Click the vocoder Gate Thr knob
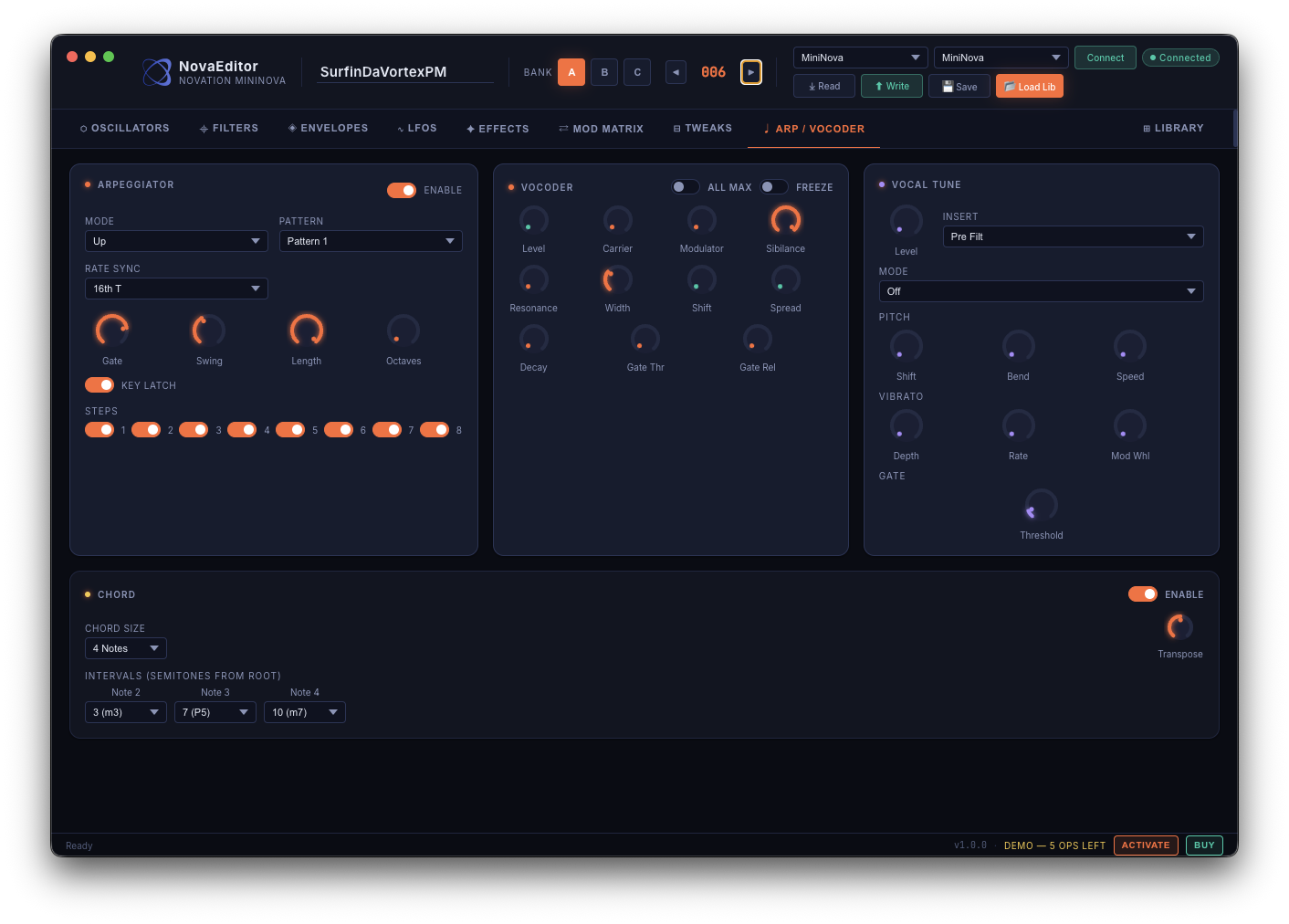The image size is (1289, 924). (x=645, y=339)
